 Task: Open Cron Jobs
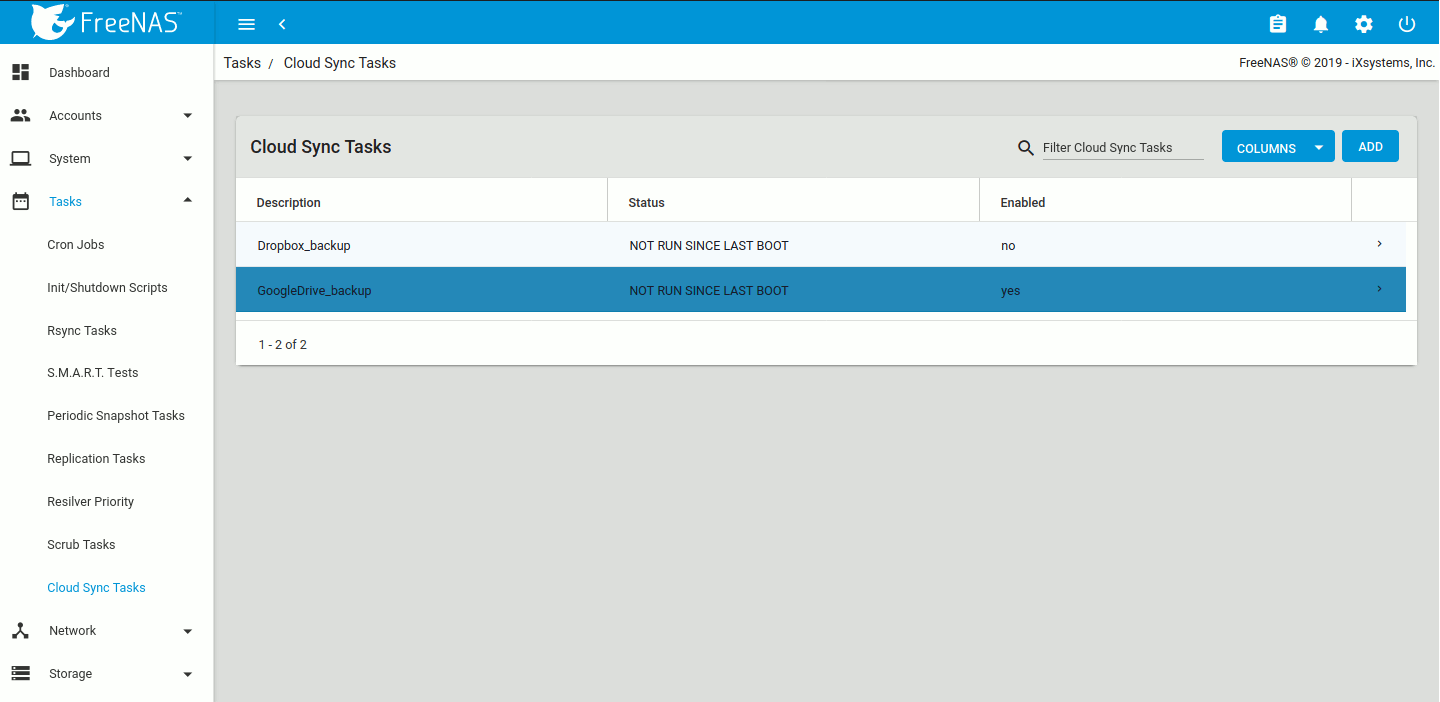click(x=76, y=244)
